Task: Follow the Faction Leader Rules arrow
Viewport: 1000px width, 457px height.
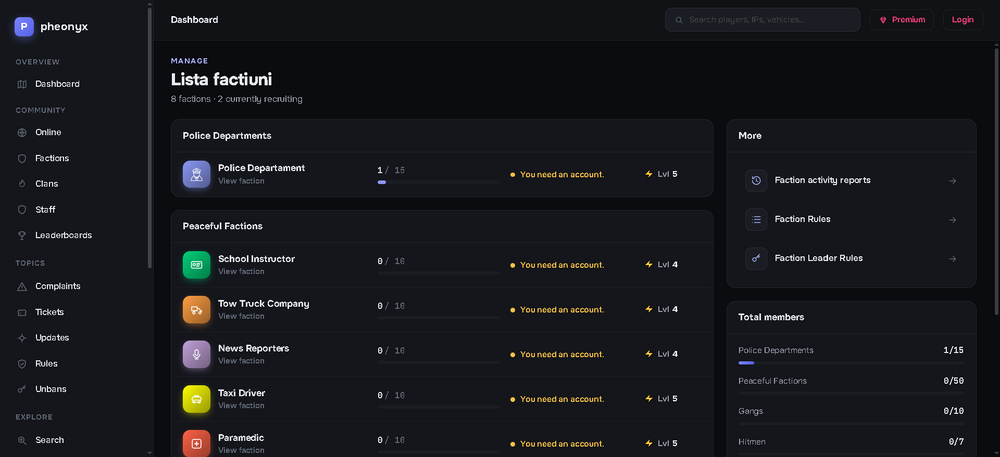Action: (x=952, y=259)
